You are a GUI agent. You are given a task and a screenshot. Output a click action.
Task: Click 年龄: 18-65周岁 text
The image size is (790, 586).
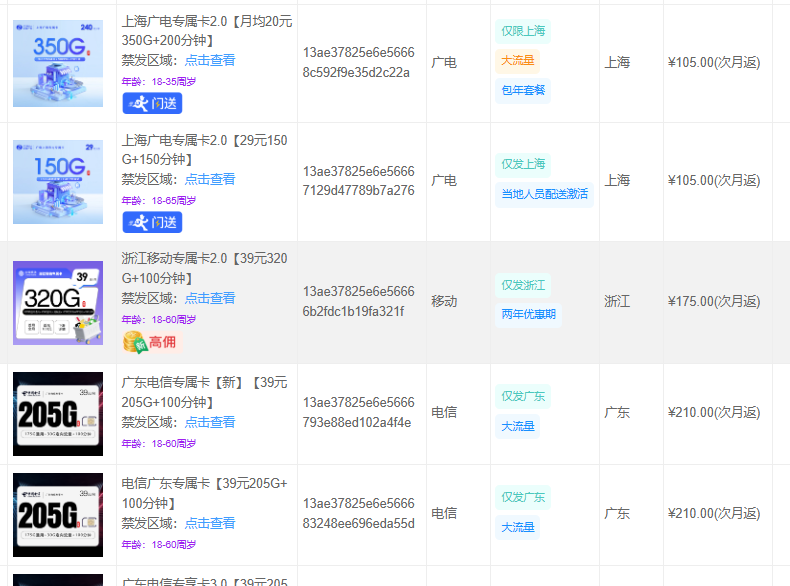coord(159,201)
